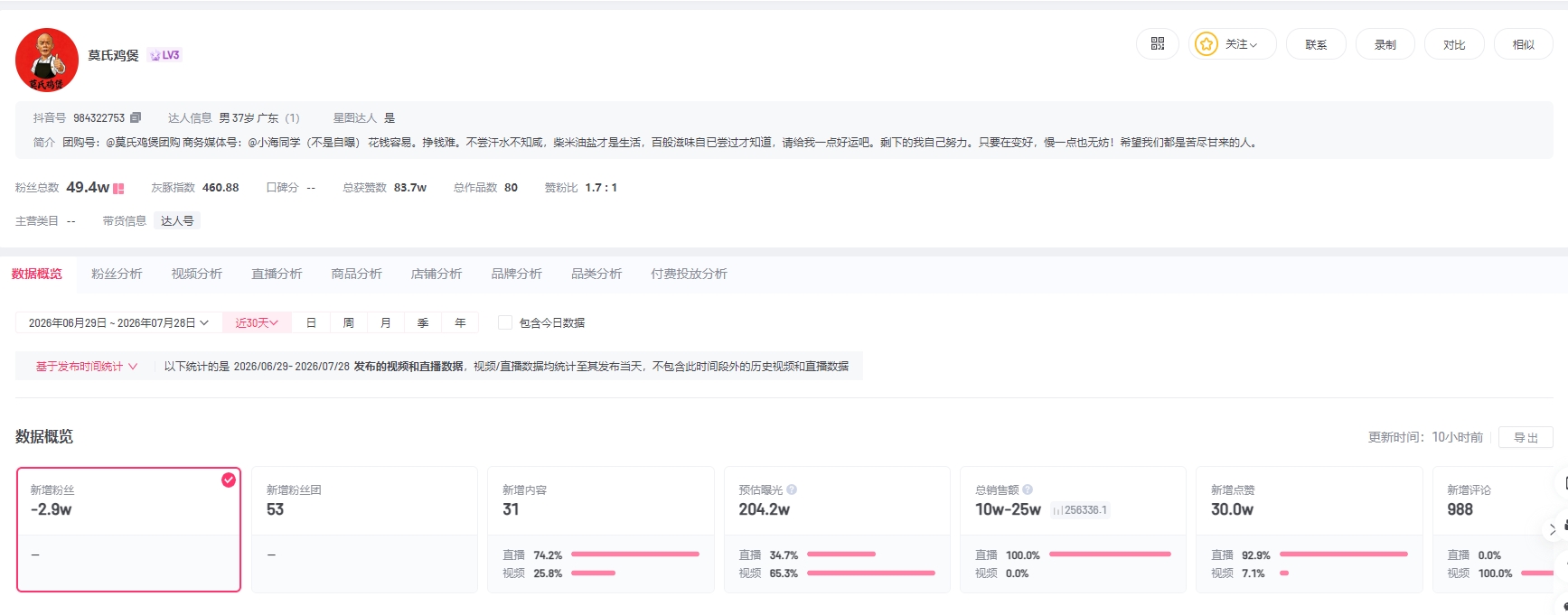
Task: Select the 新增内容 card
Action: point(601,529)
